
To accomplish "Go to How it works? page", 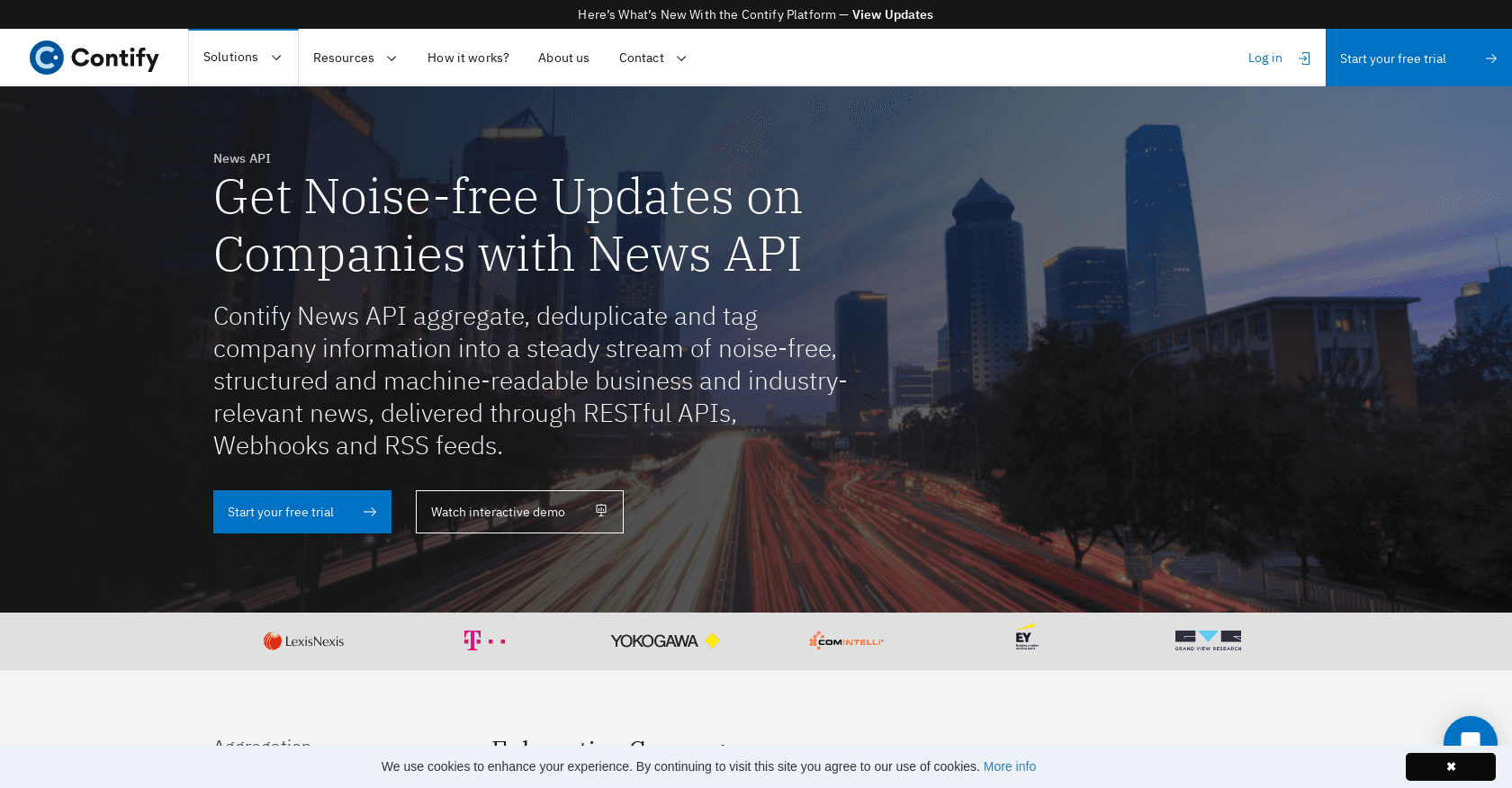I will coord(468,58).
